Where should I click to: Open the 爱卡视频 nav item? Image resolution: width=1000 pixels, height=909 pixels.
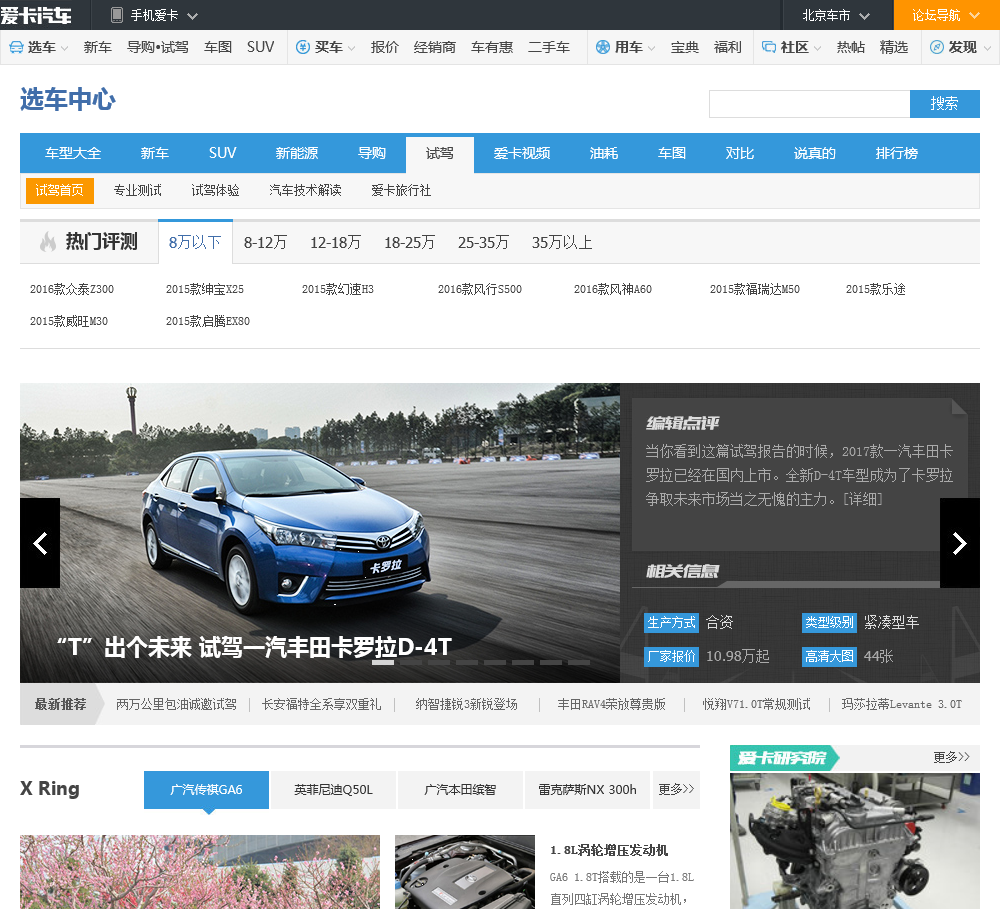click(x=522, y=153)
